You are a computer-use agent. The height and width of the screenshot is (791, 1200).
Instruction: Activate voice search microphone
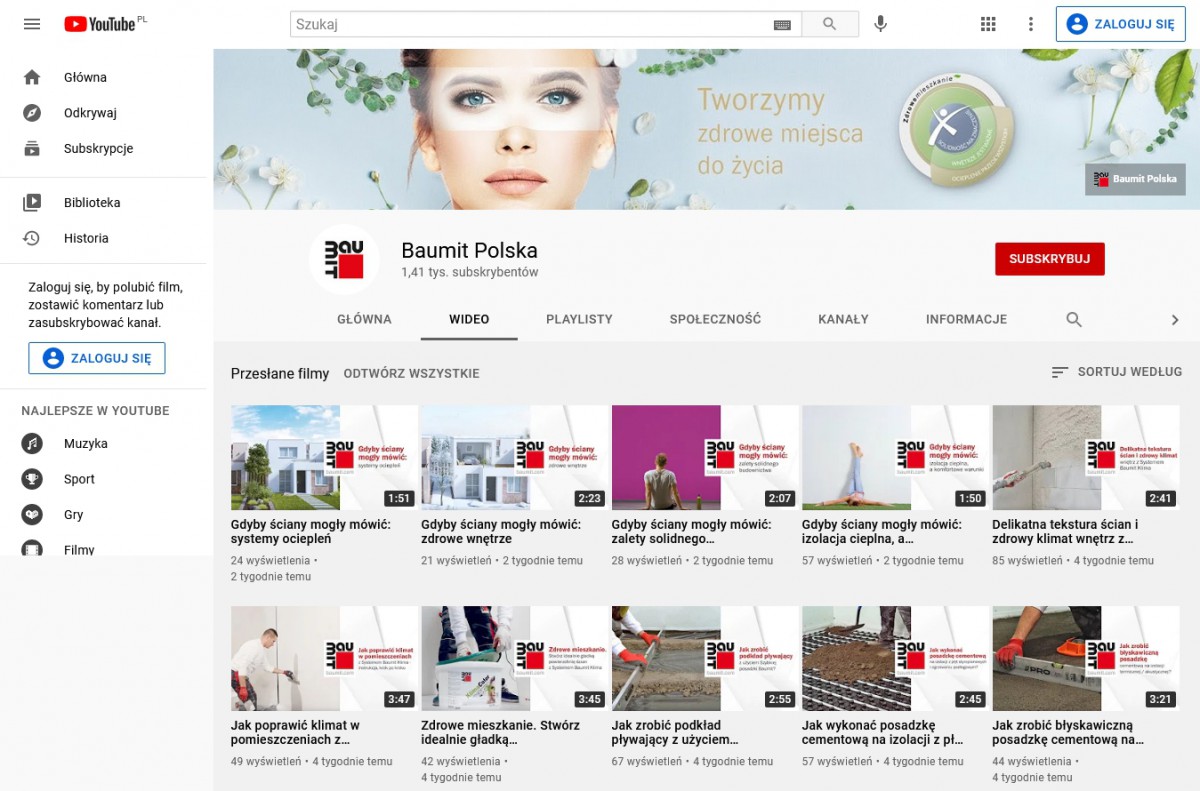point(880,24)
